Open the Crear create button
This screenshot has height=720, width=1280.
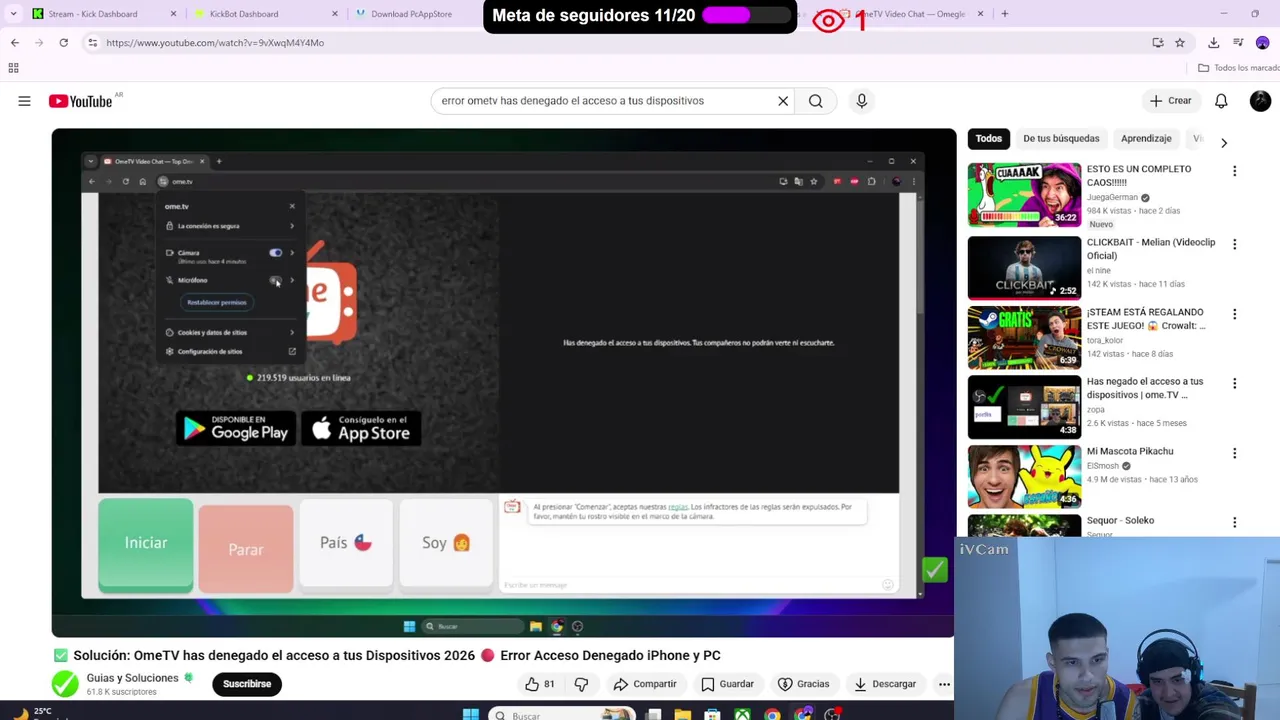click(x=1170, y=101)
